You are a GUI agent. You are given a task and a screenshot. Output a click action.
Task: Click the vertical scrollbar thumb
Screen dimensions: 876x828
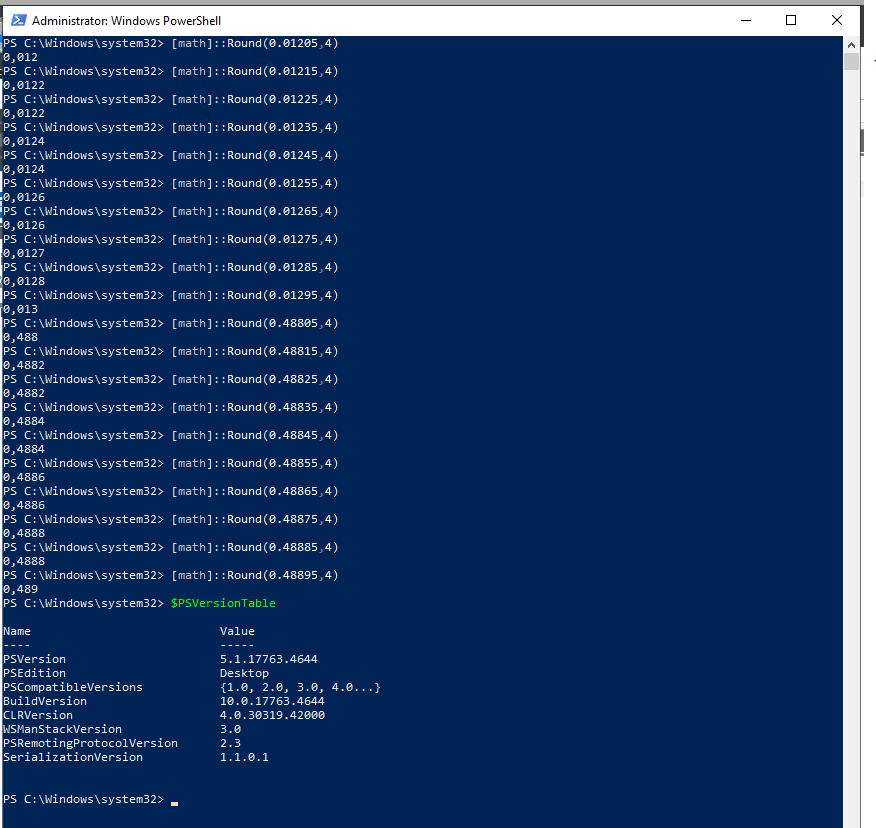(x=851, y=61)
